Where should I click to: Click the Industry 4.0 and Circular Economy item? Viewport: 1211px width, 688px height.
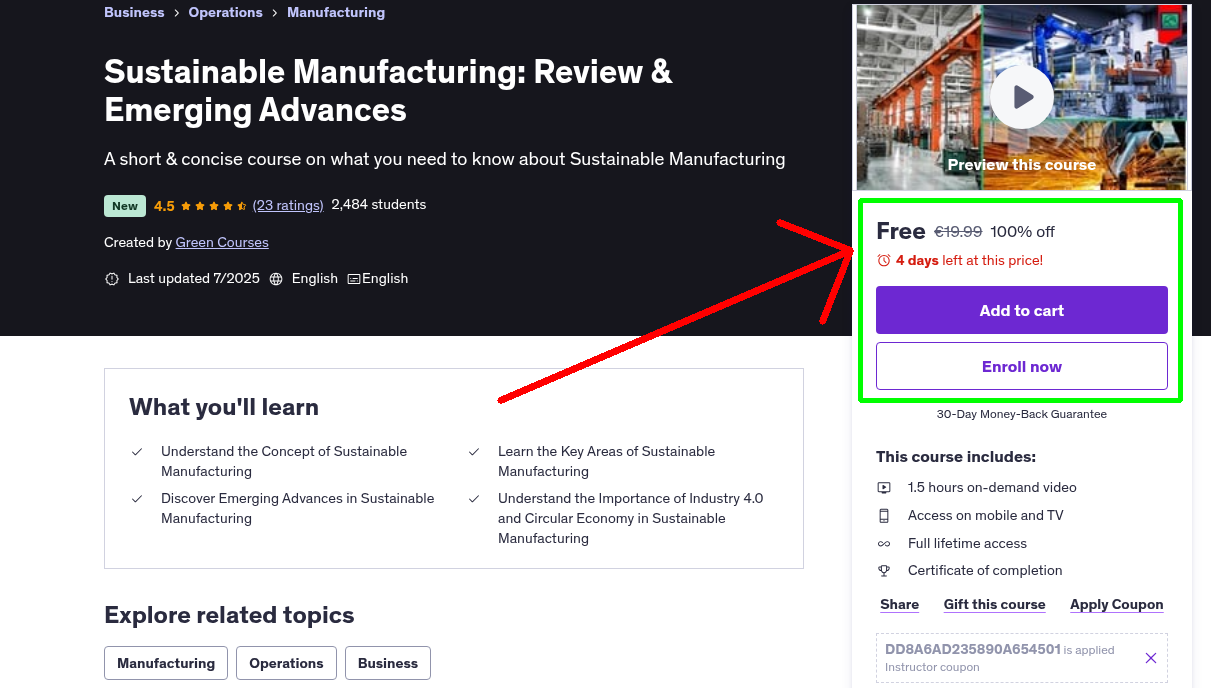(631, 518)
